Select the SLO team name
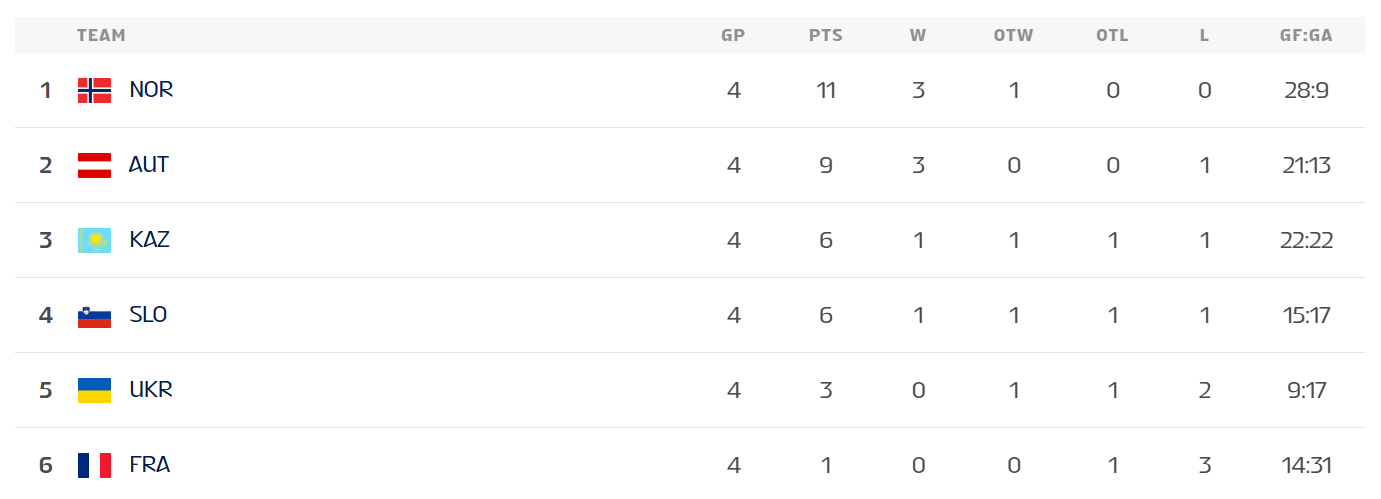Image resolution: width=1381 pixels, height=499 pixels. click(148, 315)
